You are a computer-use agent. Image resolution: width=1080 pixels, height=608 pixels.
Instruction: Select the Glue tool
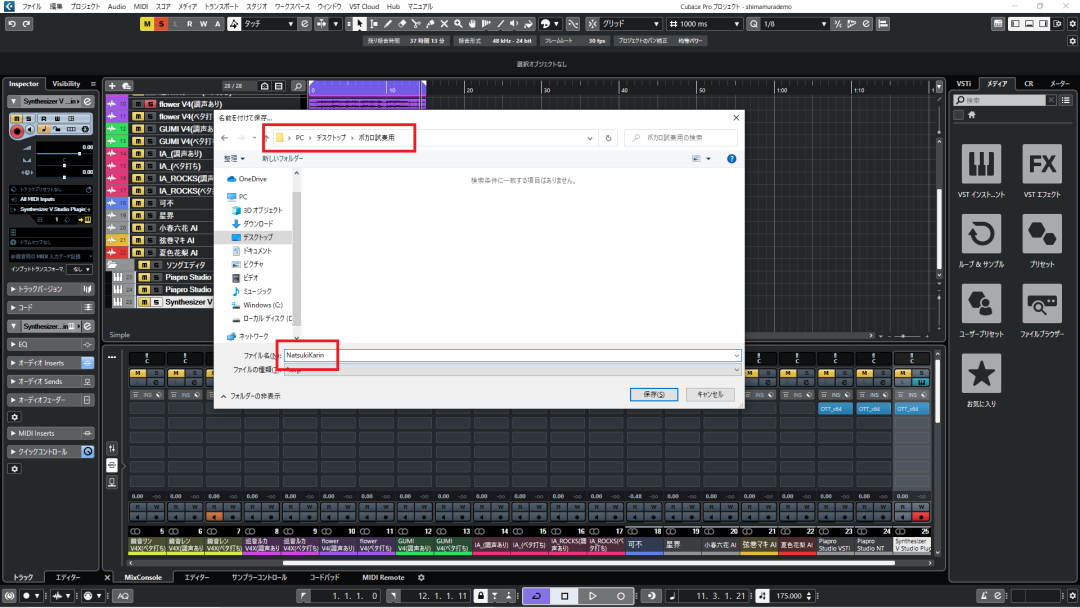pos(430,24)
